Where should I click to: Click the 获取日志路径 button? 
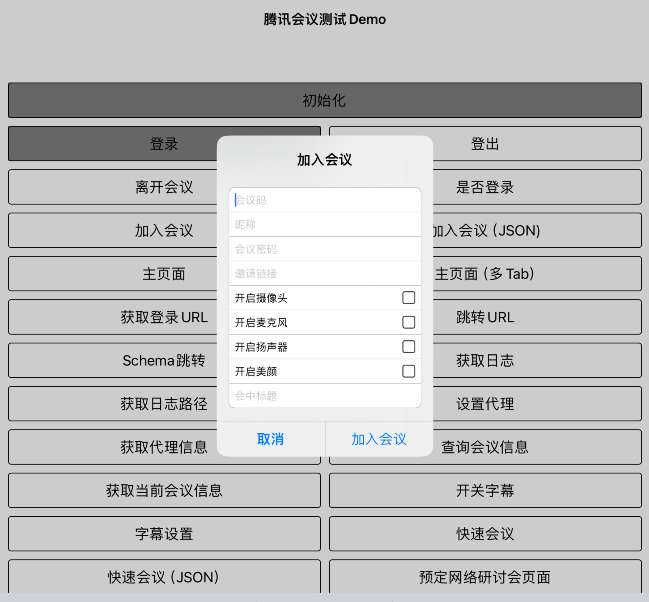pyautogui.click(x=164, y=404)
